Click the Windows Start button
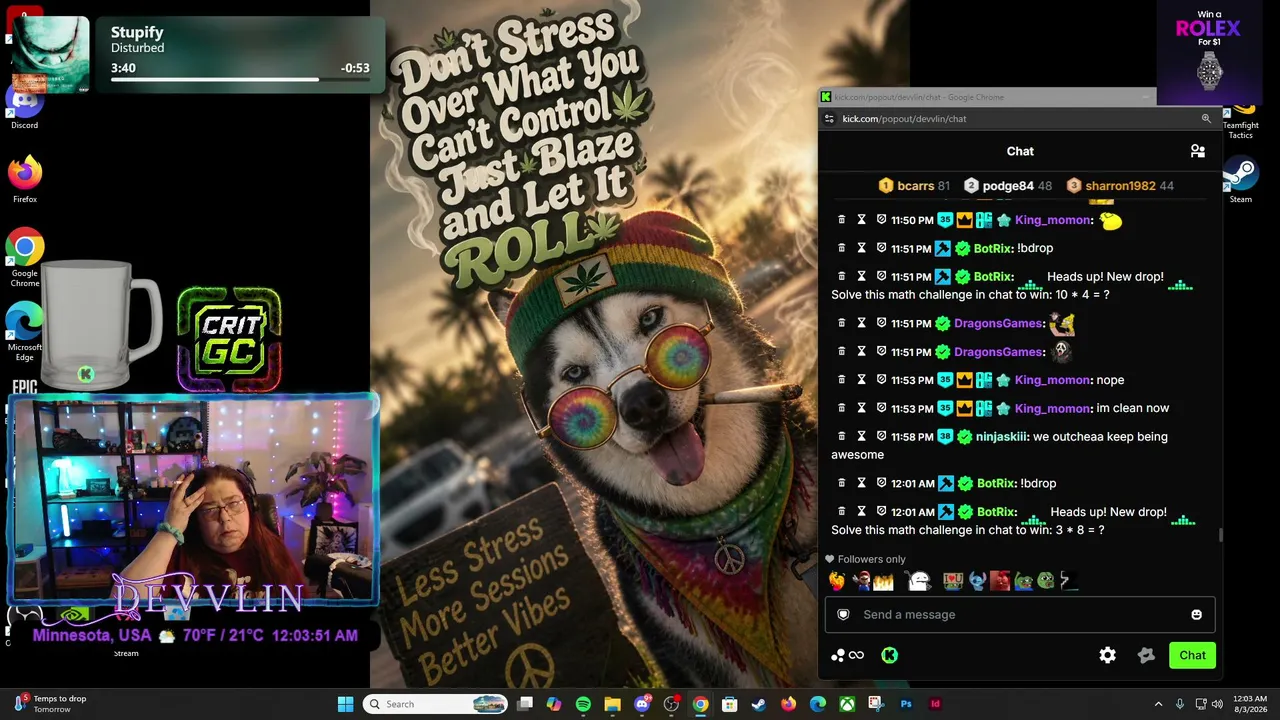1280x720 pixels. coord(345,704)
